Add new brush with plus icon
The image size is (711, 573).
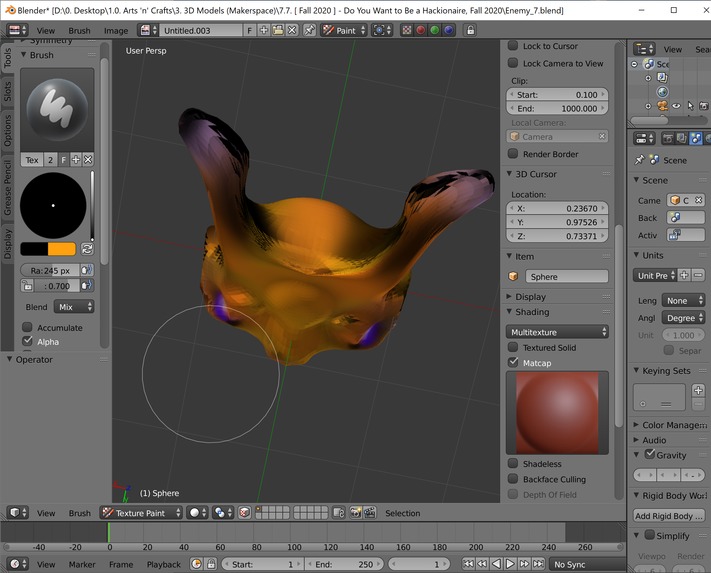point(76,160)
